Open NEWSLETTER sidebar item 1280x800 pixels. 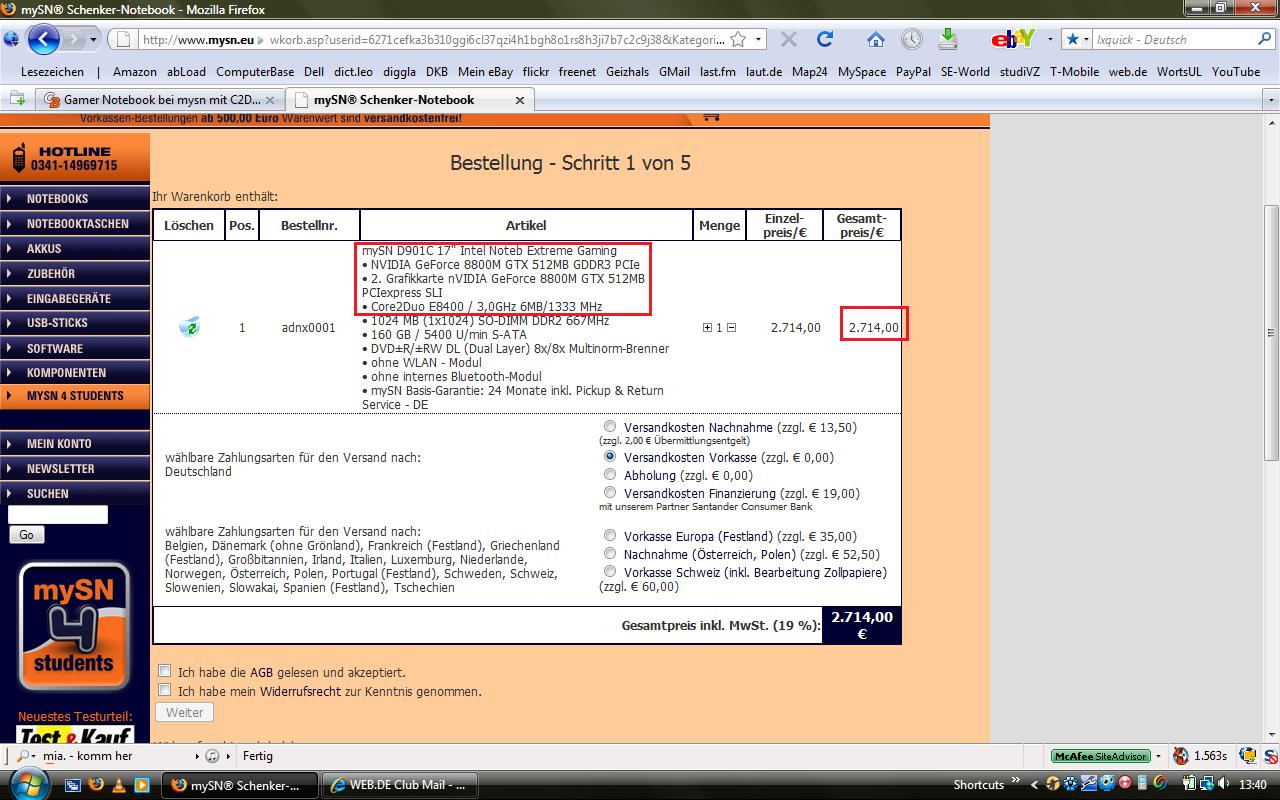[75, 468]
